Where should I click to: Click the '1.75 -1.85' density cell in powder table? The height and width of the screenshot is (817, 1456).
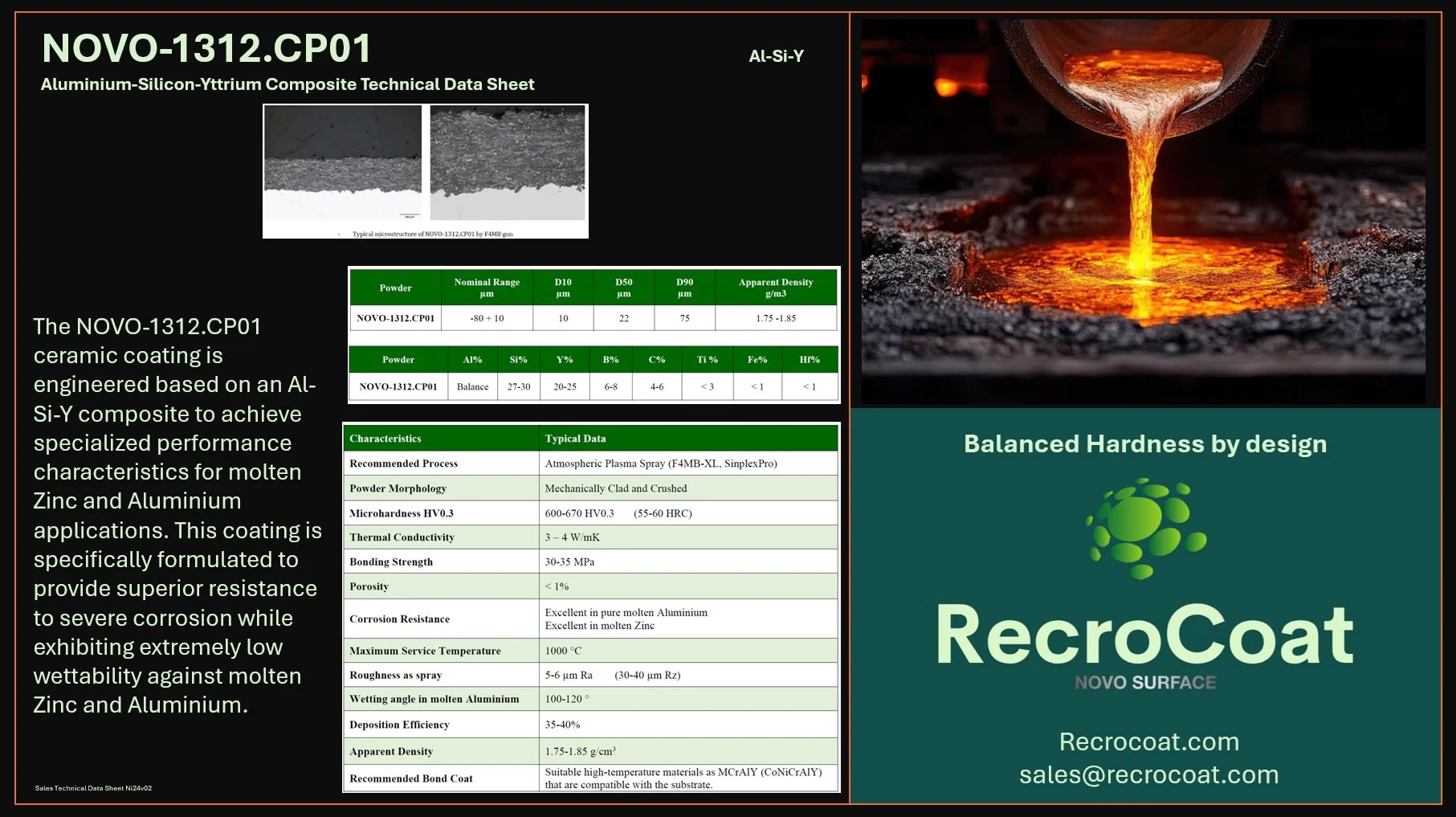pyautogui.click(x=776, y=318)
